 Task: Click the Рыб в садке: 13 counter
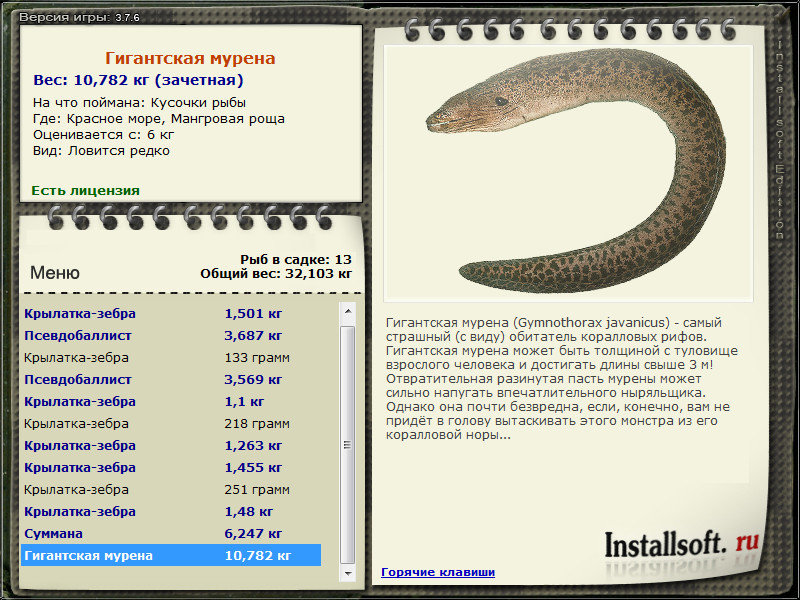coord(296,259)
